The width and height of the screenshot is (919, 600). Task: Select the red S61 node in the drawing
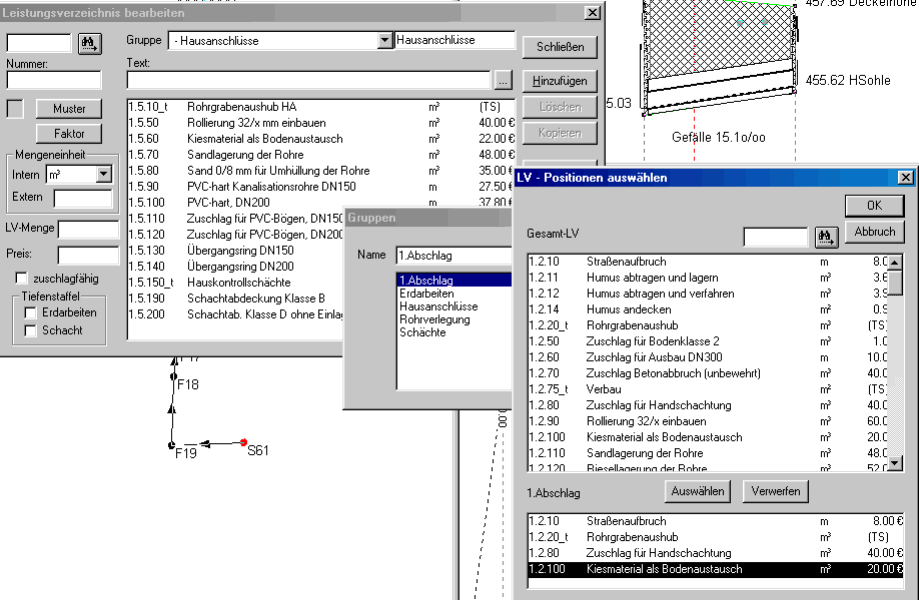[x=243, y=441]
